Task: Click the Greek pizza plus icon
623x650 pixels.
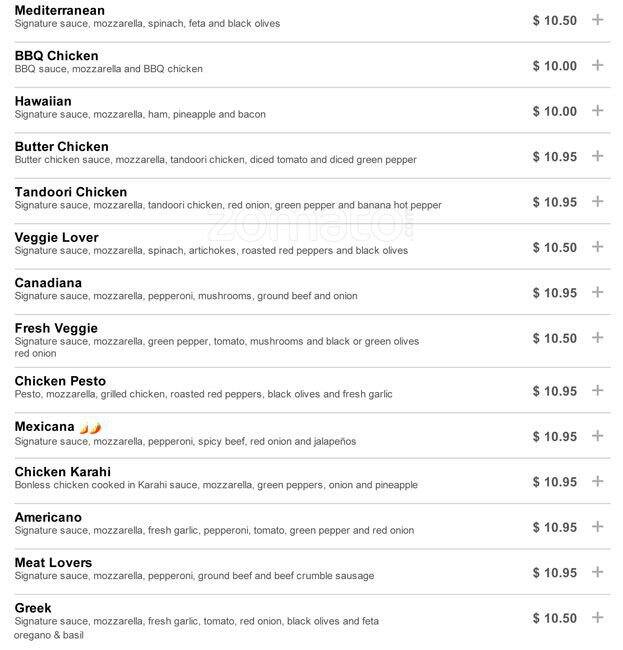Action: click(x=598, y=618)
